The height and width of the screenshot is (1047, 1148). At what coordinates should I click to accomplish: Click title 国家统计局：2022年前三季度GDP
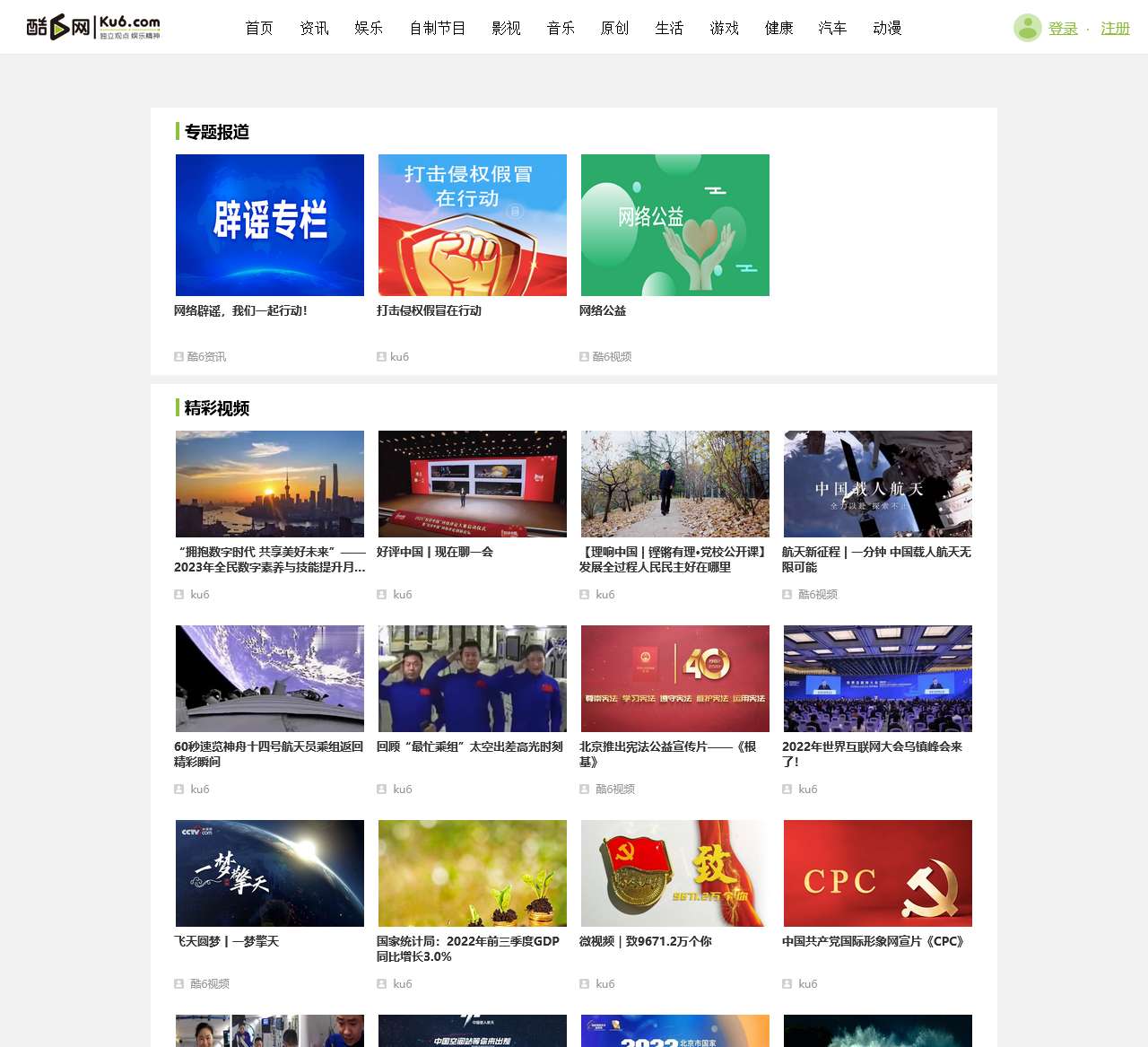(x=468, y=948)
